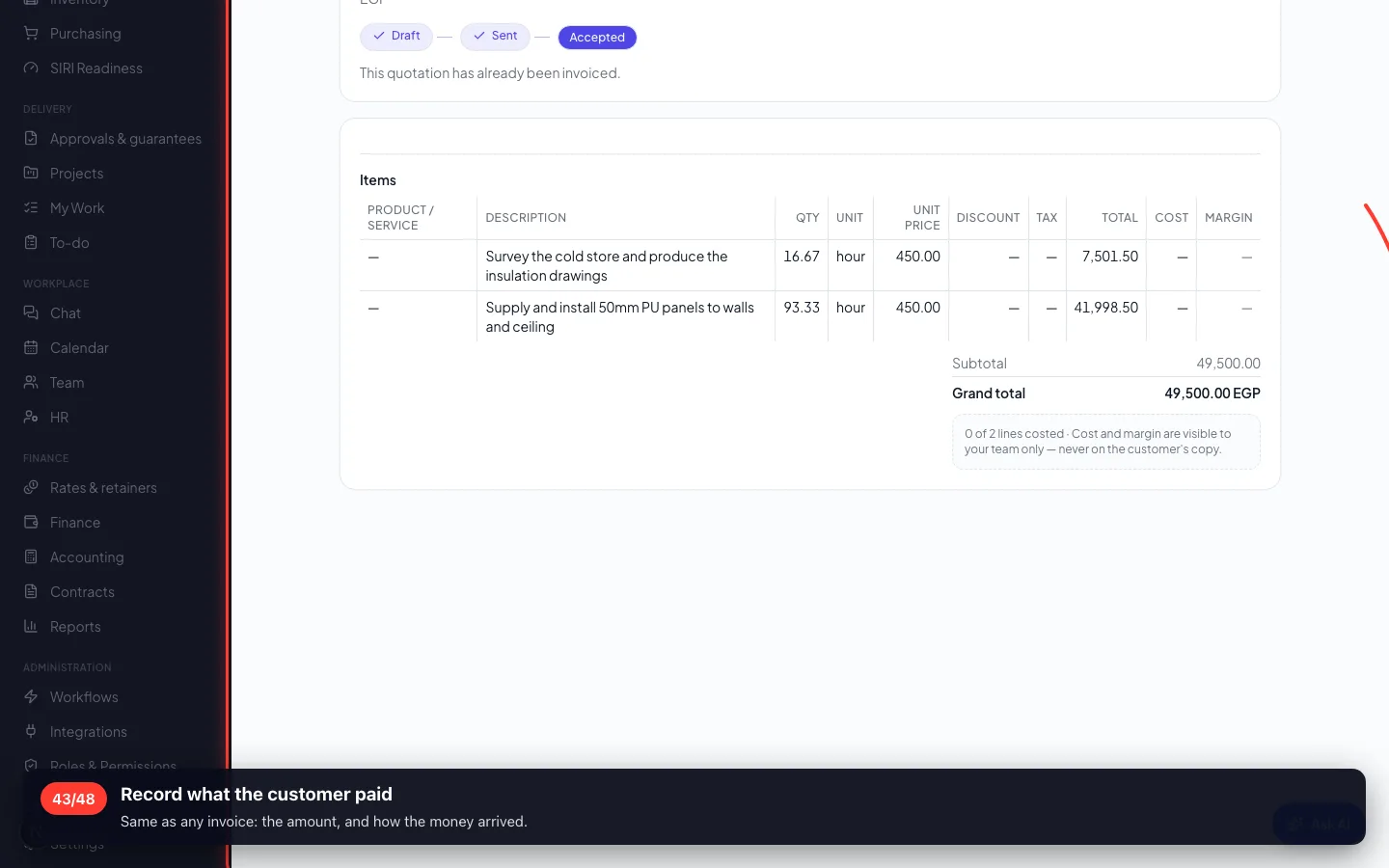Viewport: 1389px width, 868px height.
Task: Click the HR person icon
Action: click(31, 417)
